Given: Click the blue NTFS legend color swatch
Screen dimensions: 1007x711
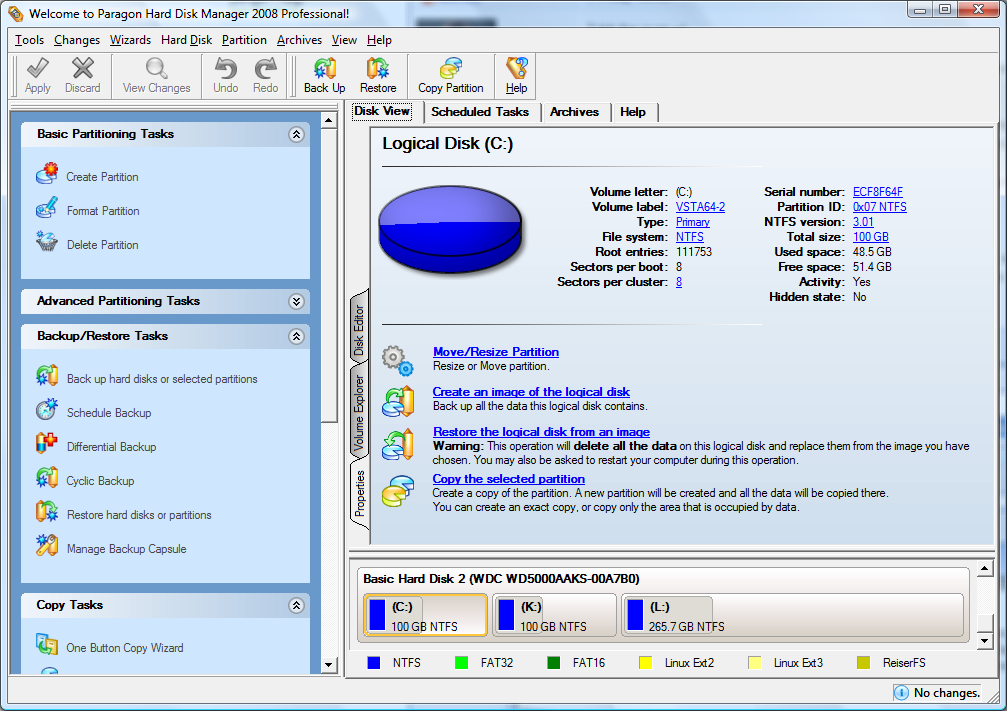Looking at the screenshot, I should (x=374, y=662).
